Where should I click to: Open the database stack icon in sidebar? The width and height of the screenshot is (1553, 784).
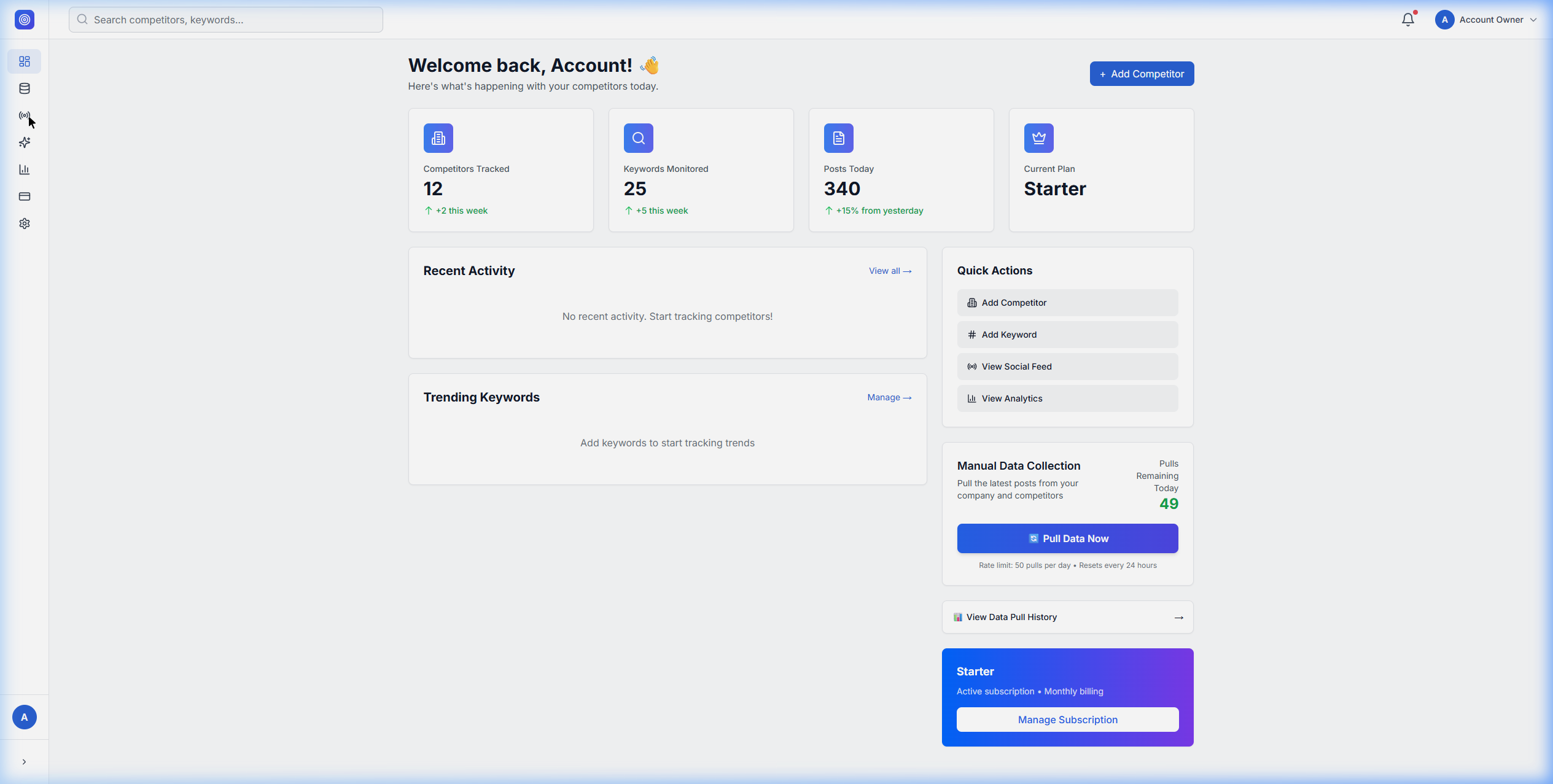point(25,88)
